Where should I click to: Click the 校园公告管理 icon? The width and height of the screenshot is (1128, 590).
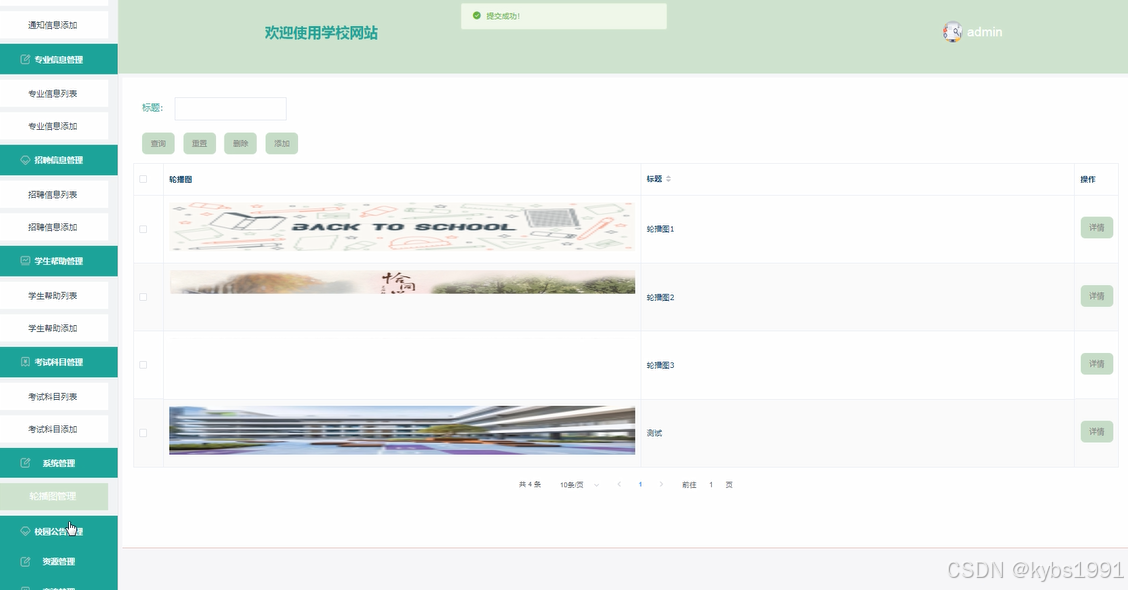[25, 532]
